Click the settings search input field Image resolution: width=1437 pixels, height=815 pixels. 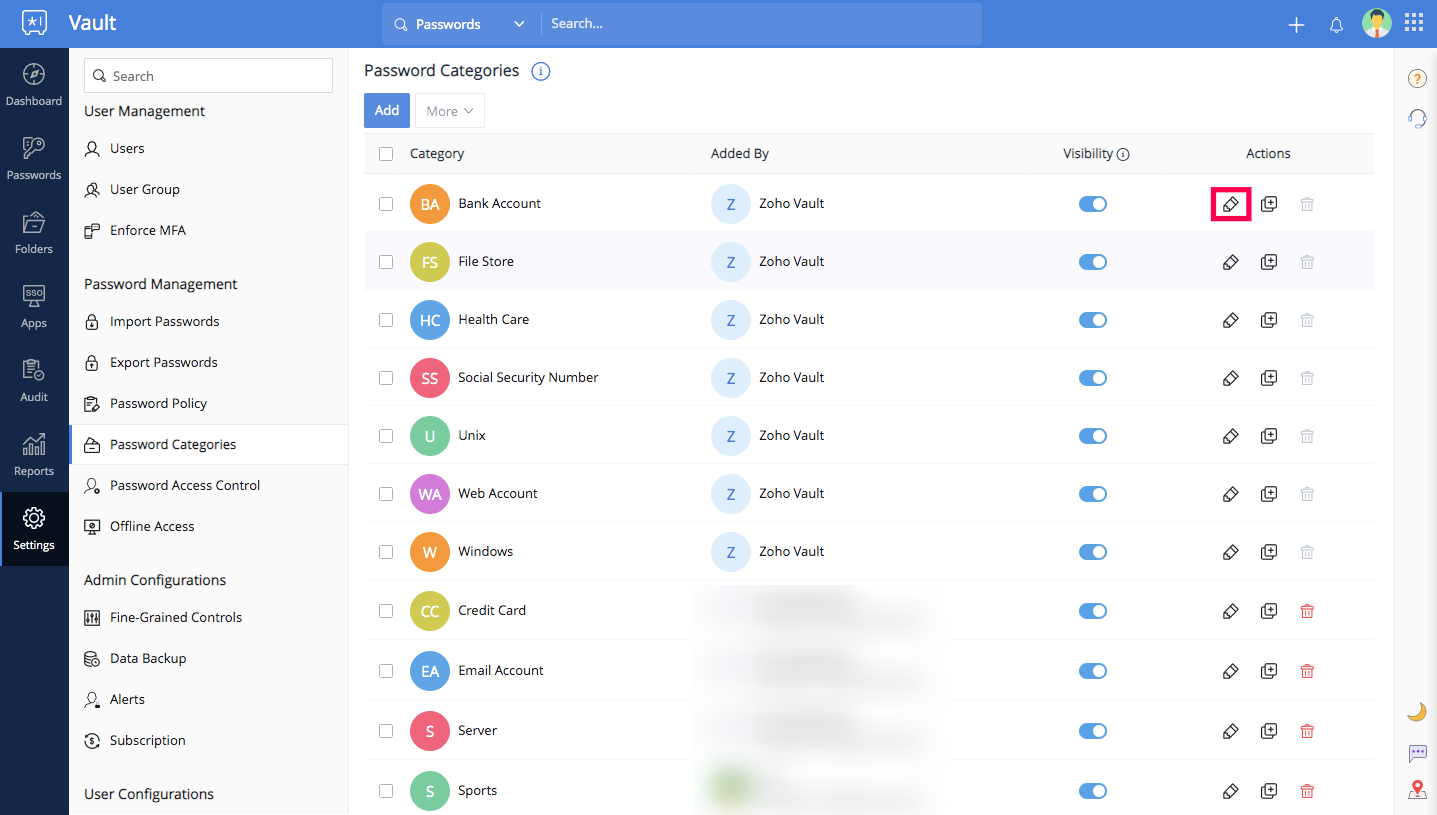coord(208,76)
